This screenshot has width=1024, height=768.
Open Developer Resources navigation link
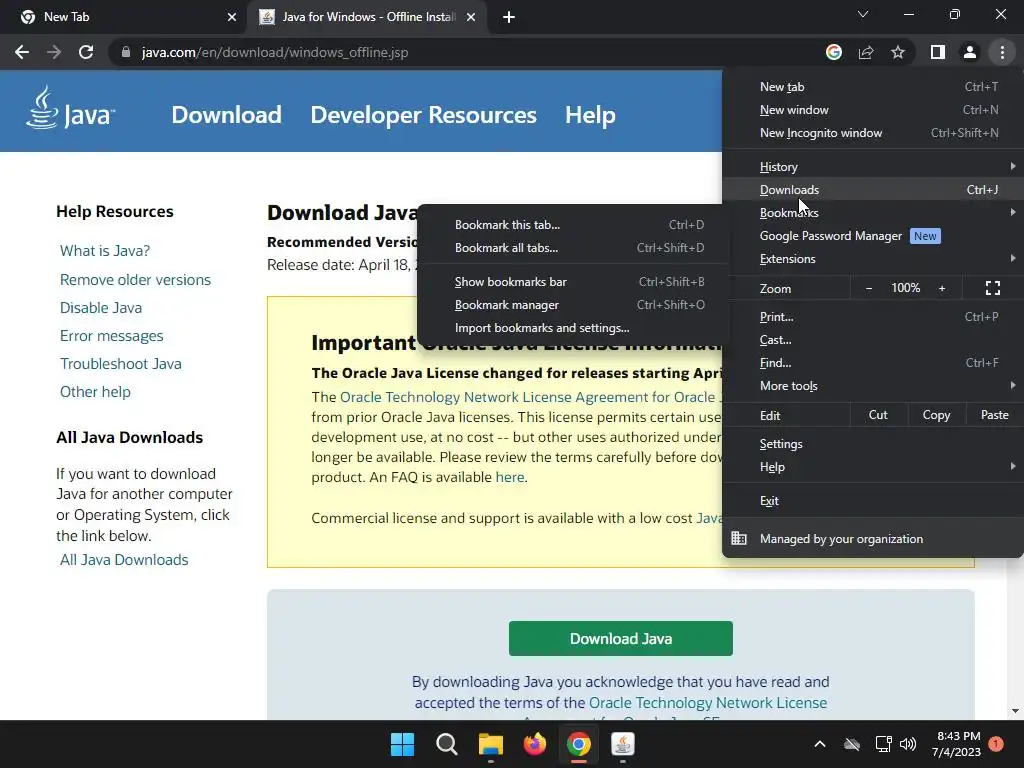tap(423, 115)
